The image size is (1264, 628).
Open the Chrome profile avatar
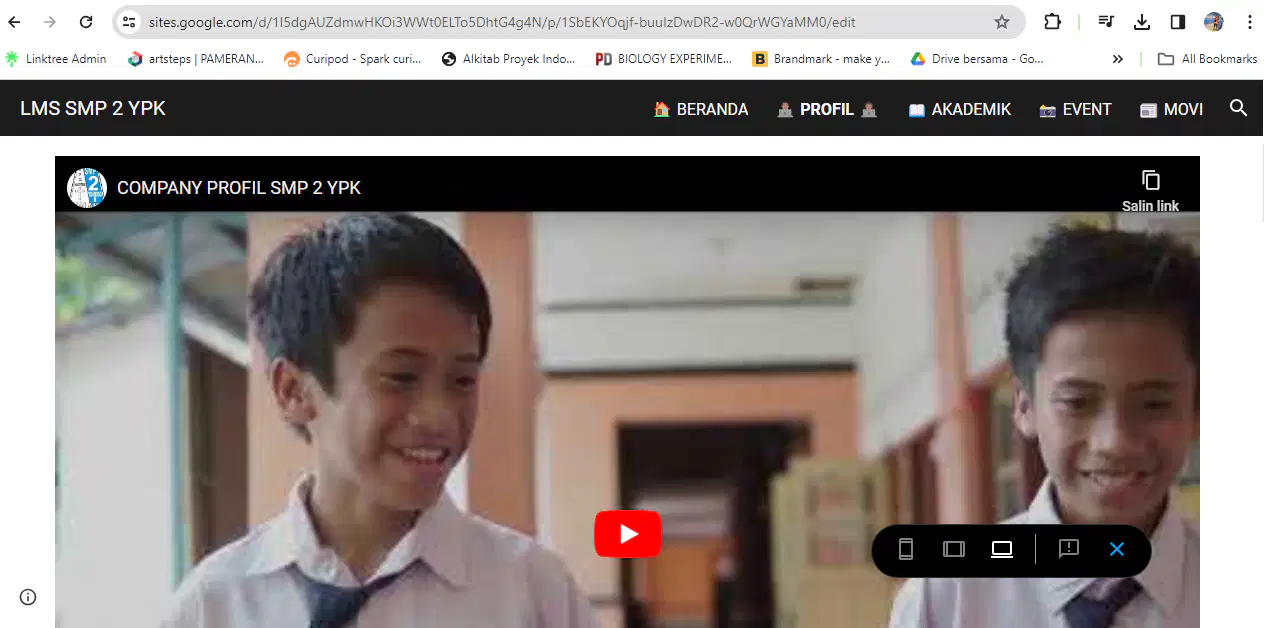(1214, 22)
